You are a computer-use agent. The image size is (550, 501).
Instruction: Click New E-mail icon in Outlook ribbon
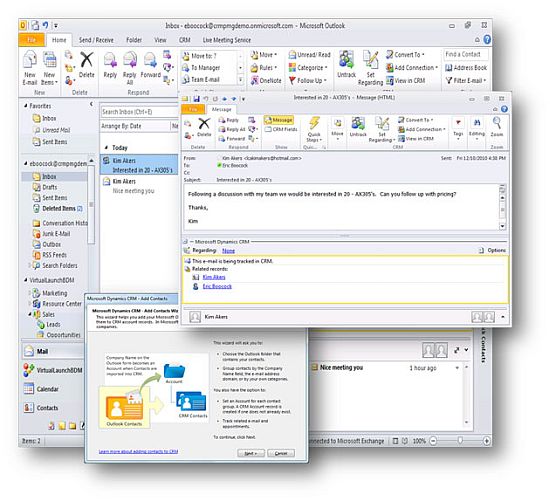tap(30, 68)
